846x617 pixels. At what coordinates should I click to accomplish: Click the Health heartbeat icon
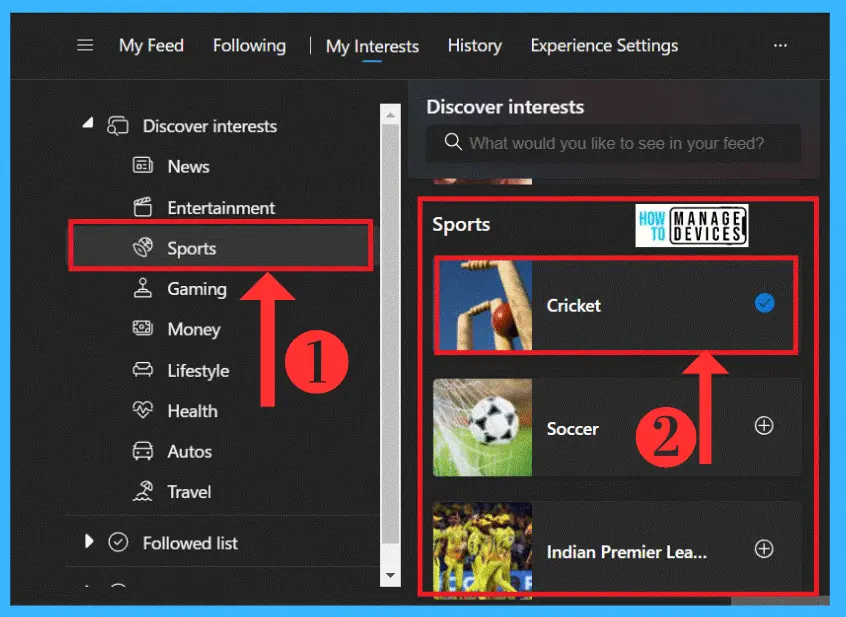(143, 410)
